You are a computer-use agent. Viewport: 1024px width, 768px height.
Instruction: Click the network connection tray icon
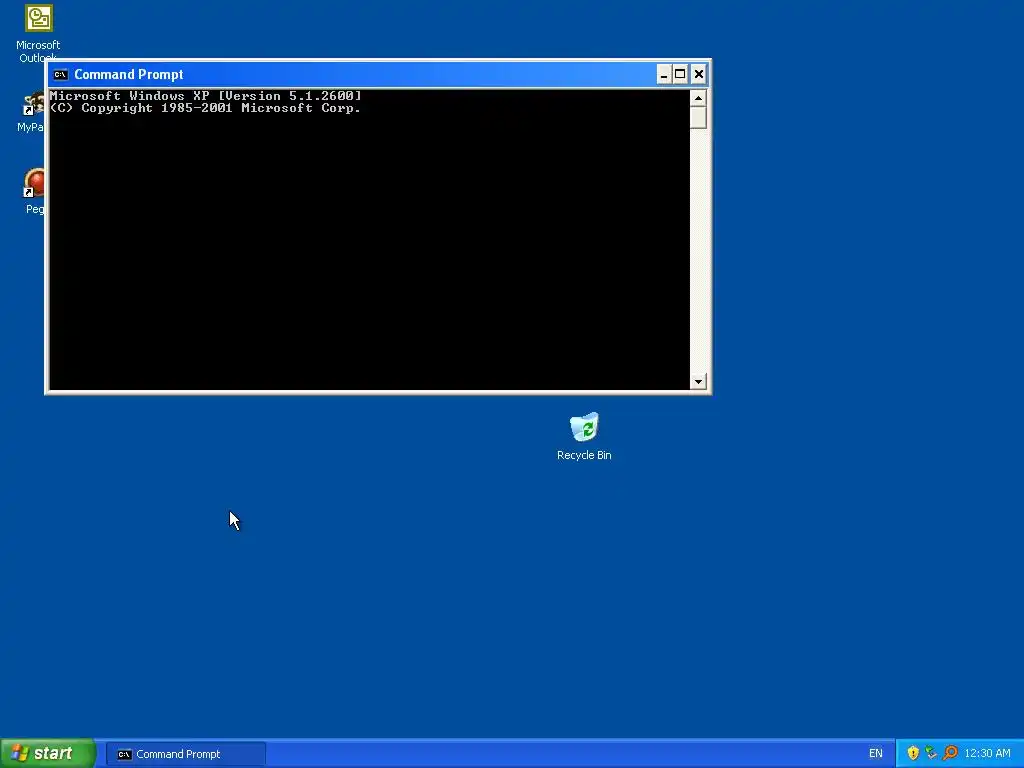(x=931, y=753)
